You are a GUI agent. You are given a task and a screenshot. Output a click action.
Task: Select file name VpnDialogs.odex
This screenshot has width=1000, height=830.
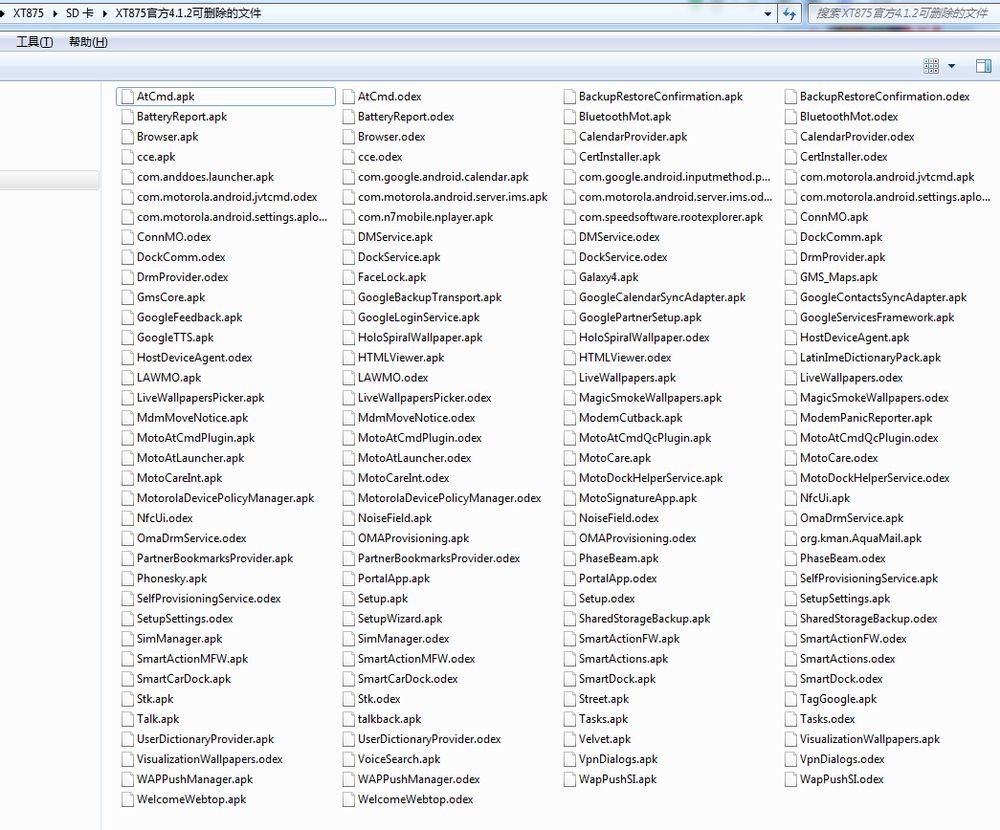(x=842, y=759)
